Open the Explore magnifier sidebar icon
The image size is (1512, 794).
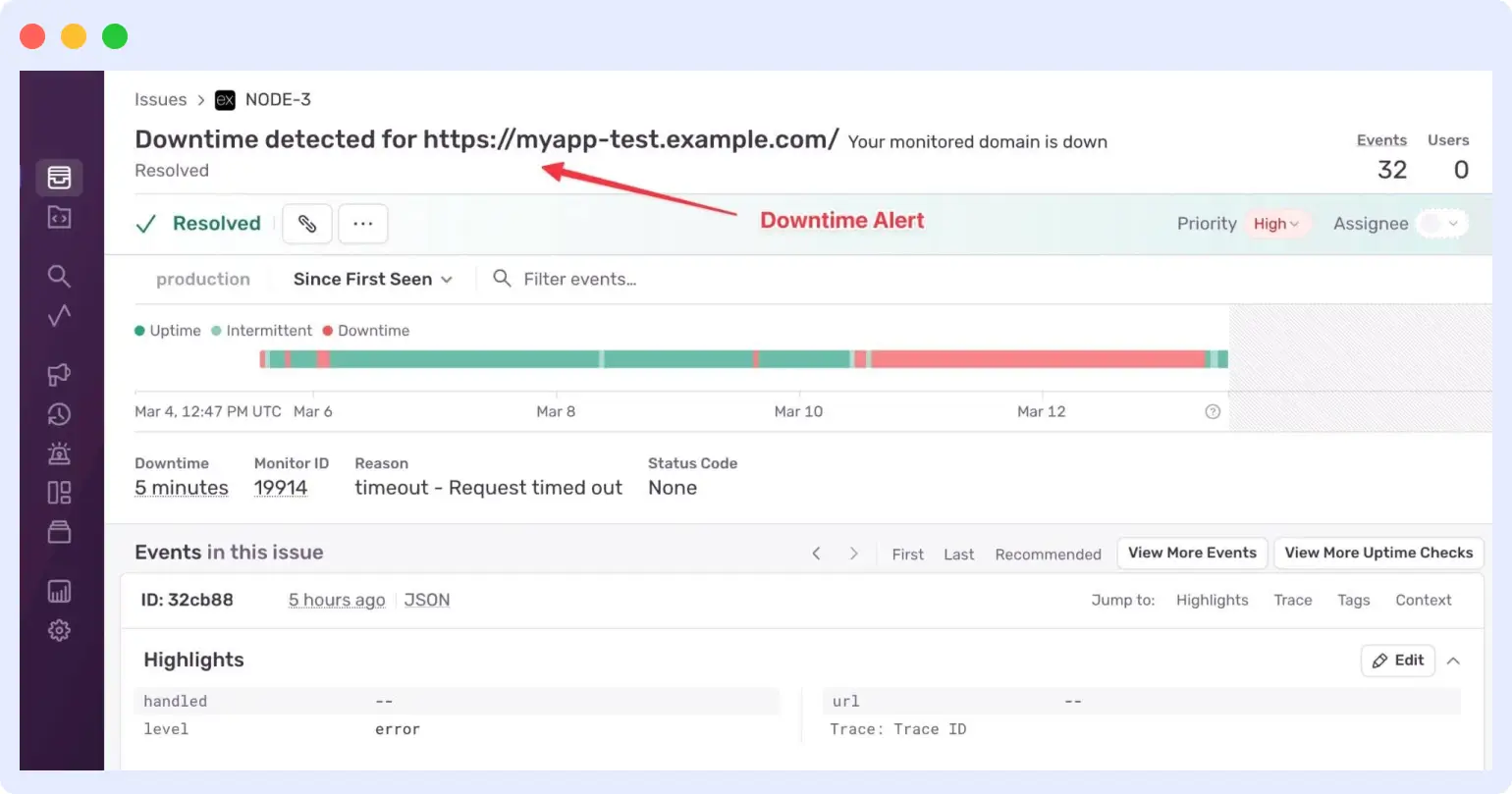click(59, 276)
